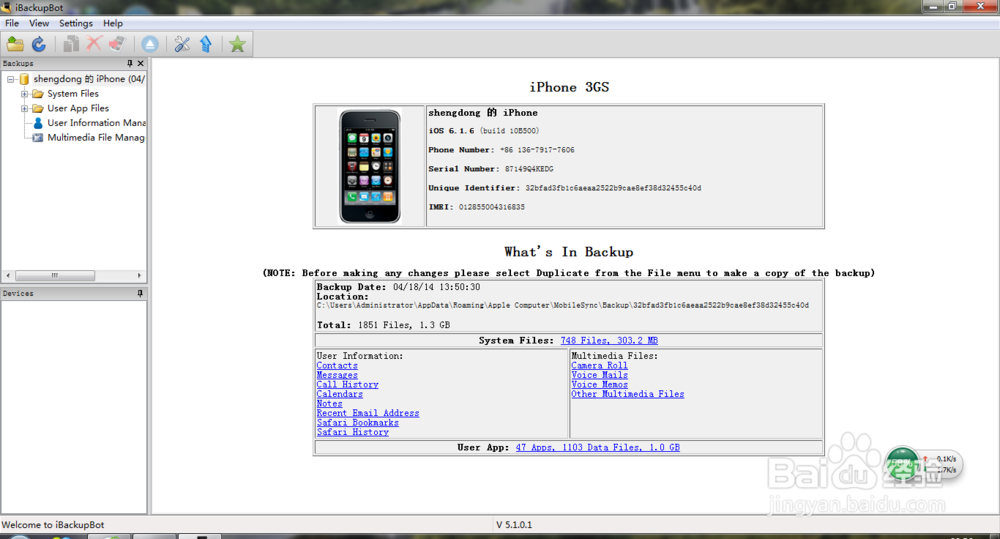Image resolution: width=1000 pixels, height=539 pixels.
Task: Click the blue upward arrow toolbar icon
Action: (x=206, y=44)
